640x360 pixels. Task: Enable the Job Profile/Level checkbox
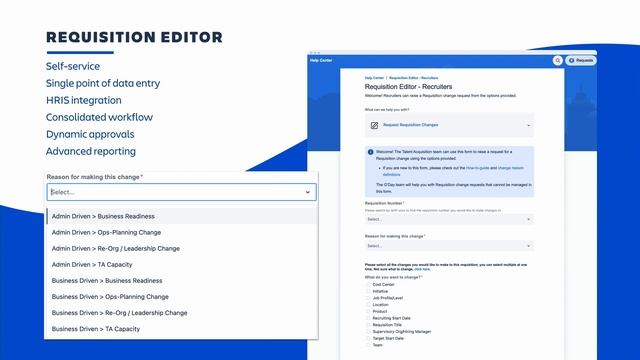[x=369, y=298]
